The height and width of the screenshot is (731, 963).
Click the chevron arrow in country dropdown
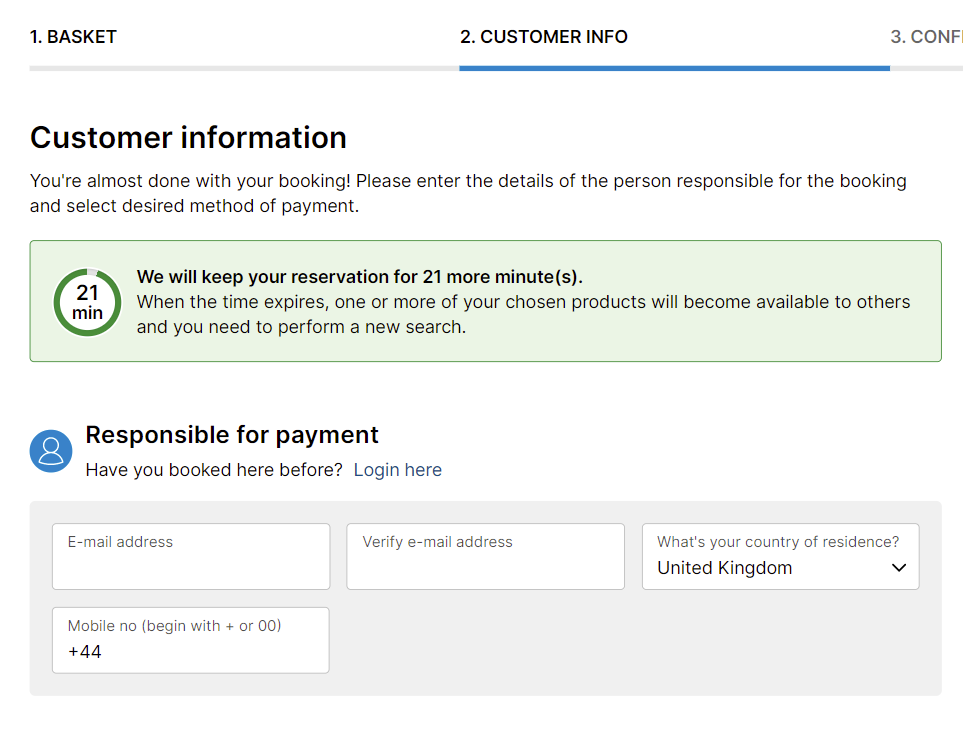coord(899,568)
